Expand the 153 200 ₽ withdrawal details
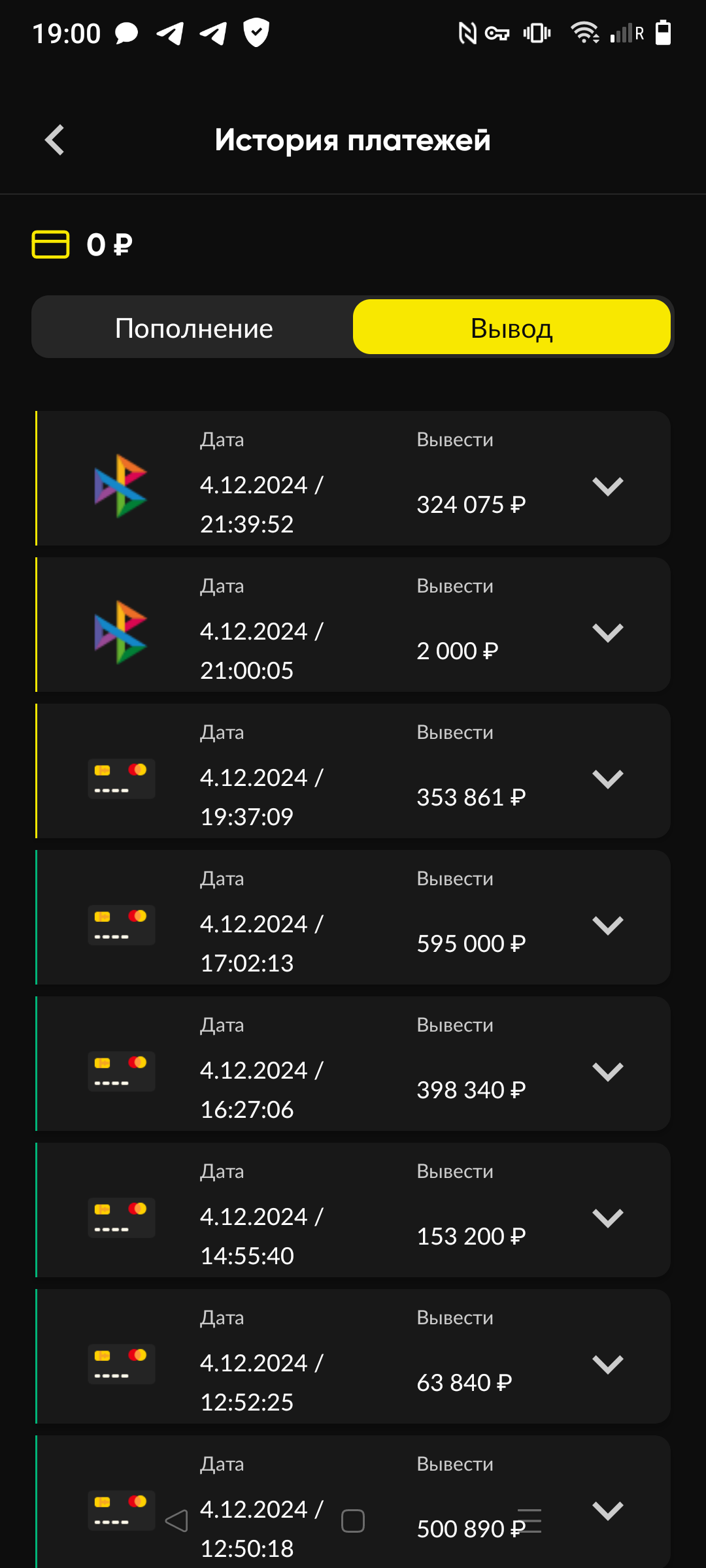The width and height of the screenshot is (706, 1568). pos(607,1218)
